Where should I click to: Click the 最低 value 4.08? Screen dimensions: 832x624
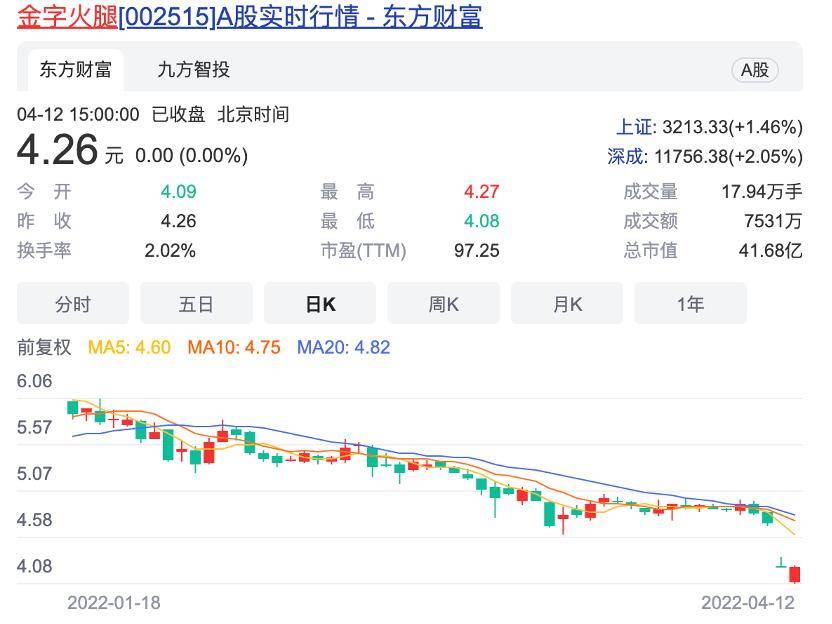pyautogui.click(x=481, y=221)
